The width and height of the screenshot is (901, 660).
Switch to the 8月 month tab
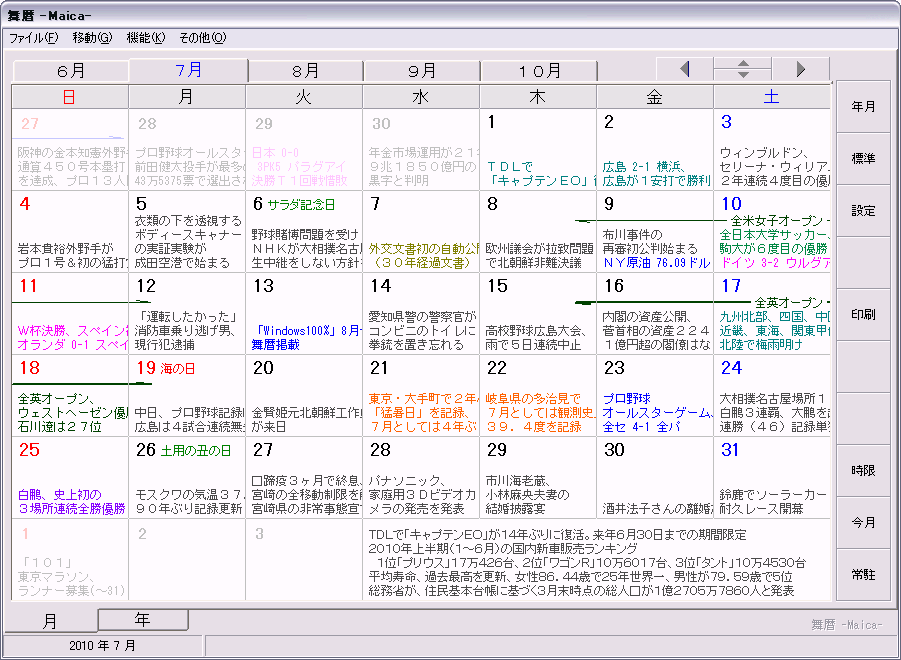coord(305,71)
